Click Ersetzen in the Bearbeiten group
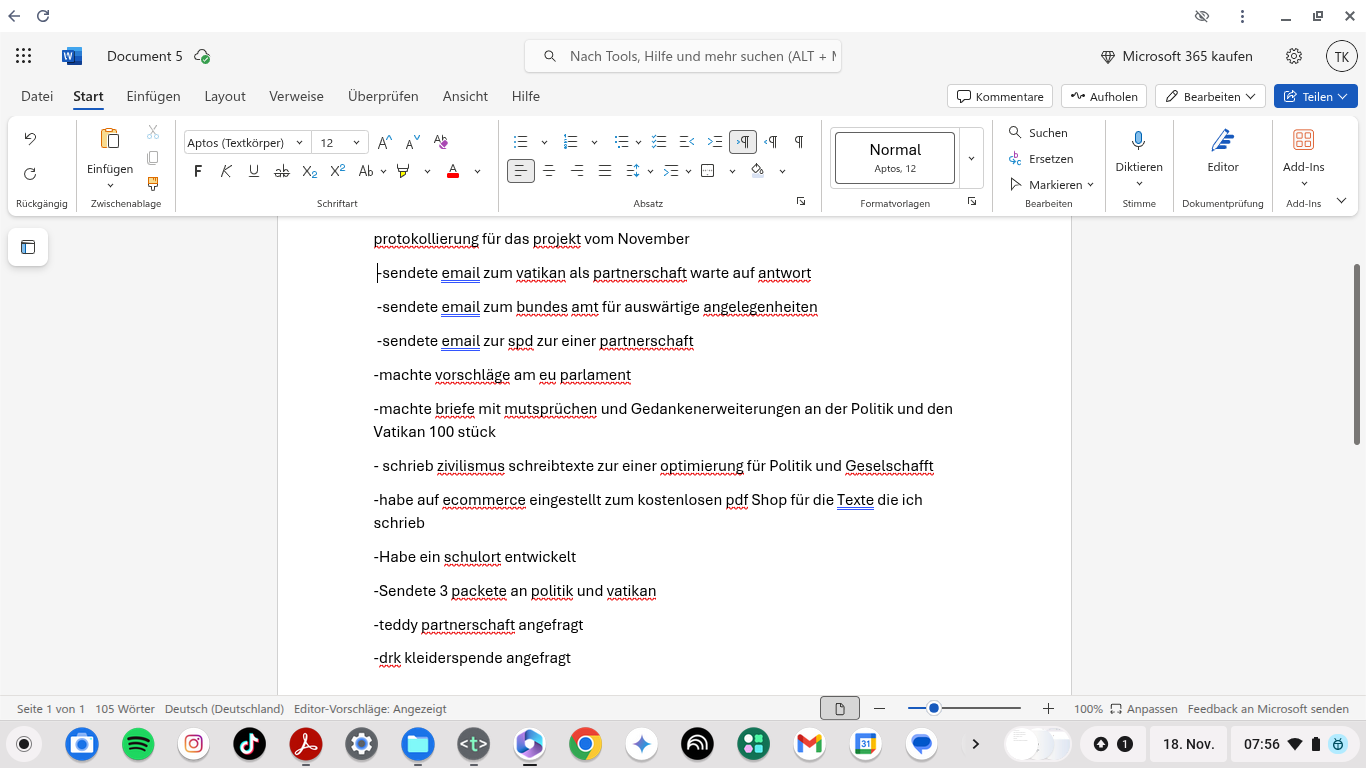This screenshot has height=768, width=1366. 1041,159
